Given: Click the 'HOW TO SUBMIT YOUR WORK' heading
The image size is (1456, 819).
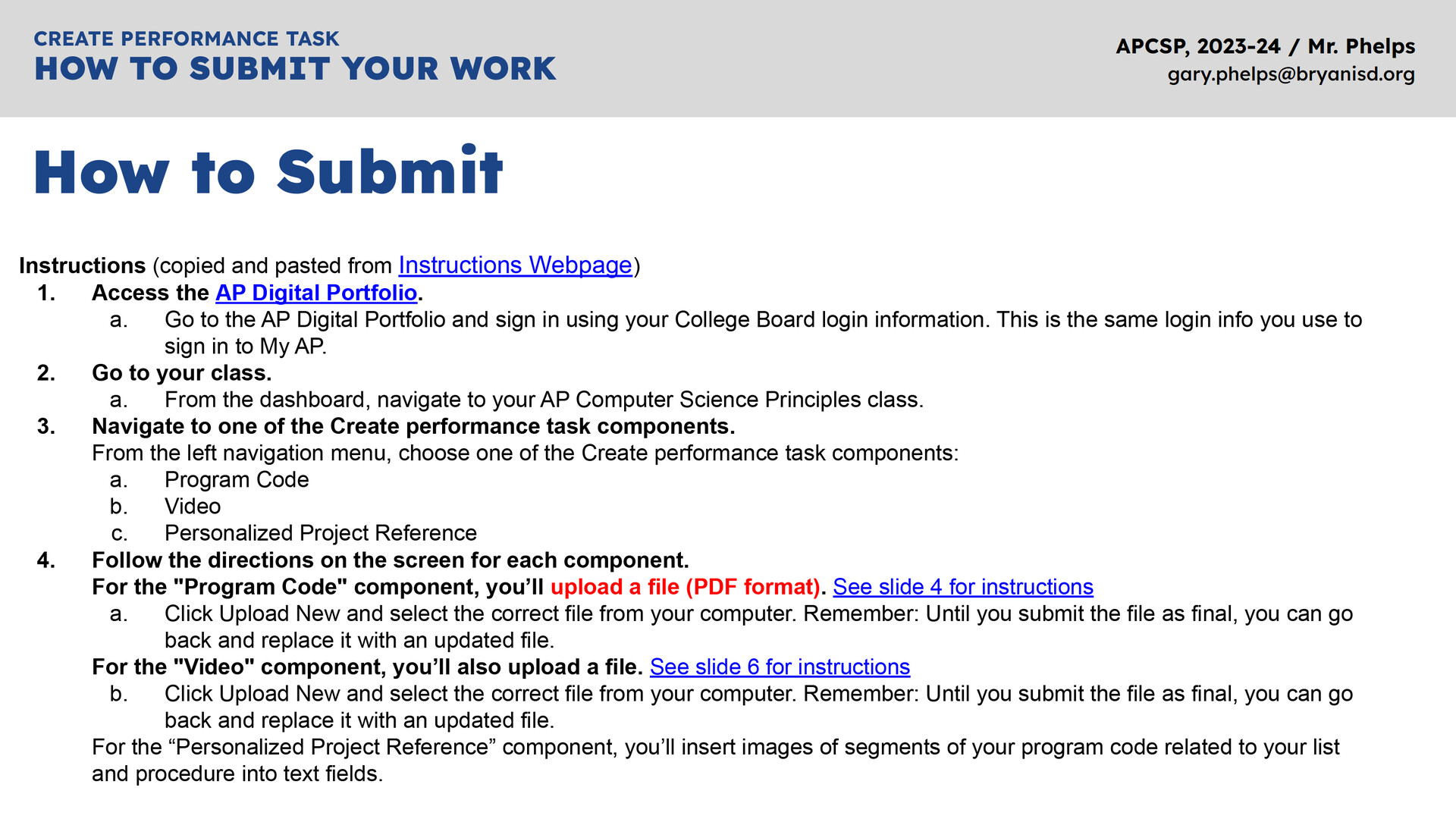Looking at the screenshot, I should (295, 69).
